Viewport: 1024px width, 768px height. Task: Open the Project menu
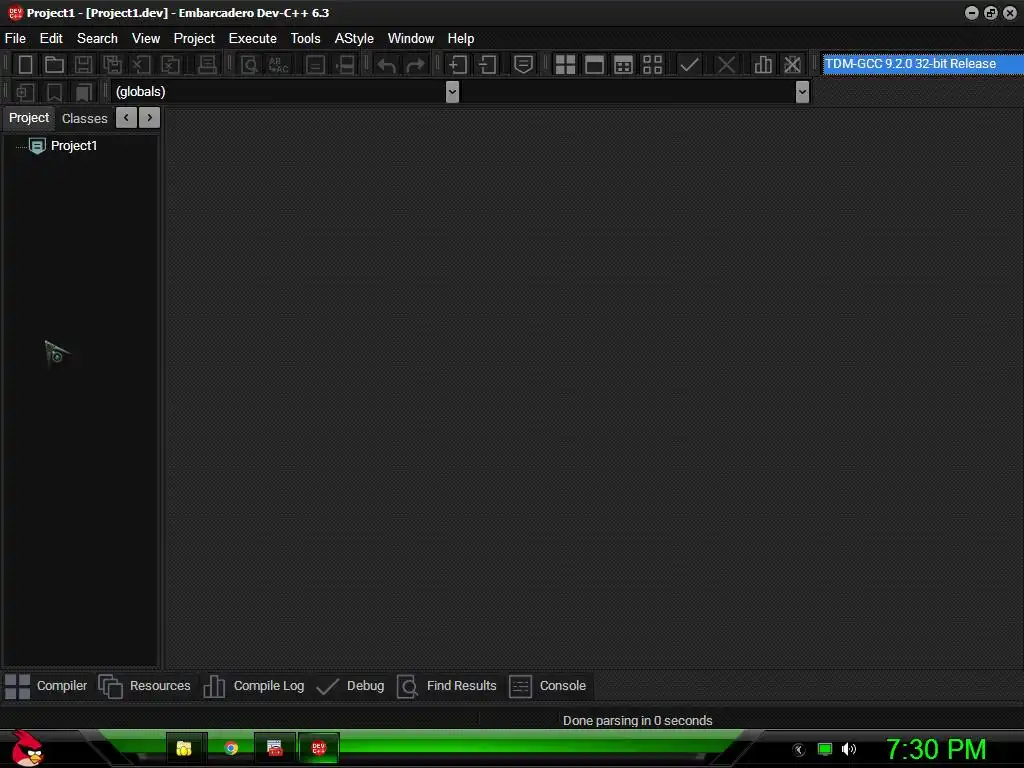pyautogui.click(x=194, y=39)
